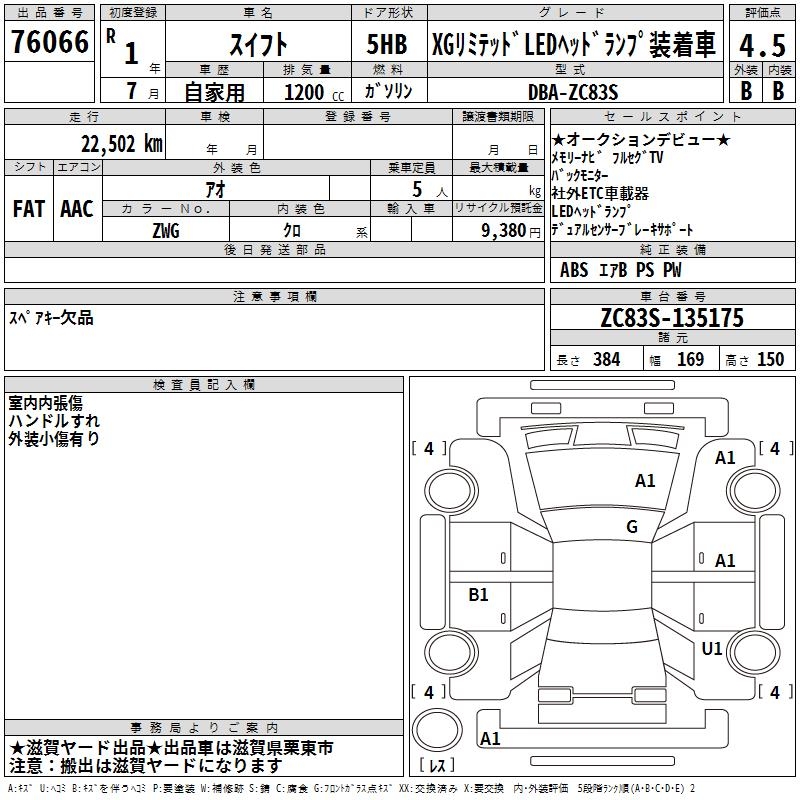Click the mileage value 22,502 km
The width and height of the screenshot is (800, 800).
(122, 144)
